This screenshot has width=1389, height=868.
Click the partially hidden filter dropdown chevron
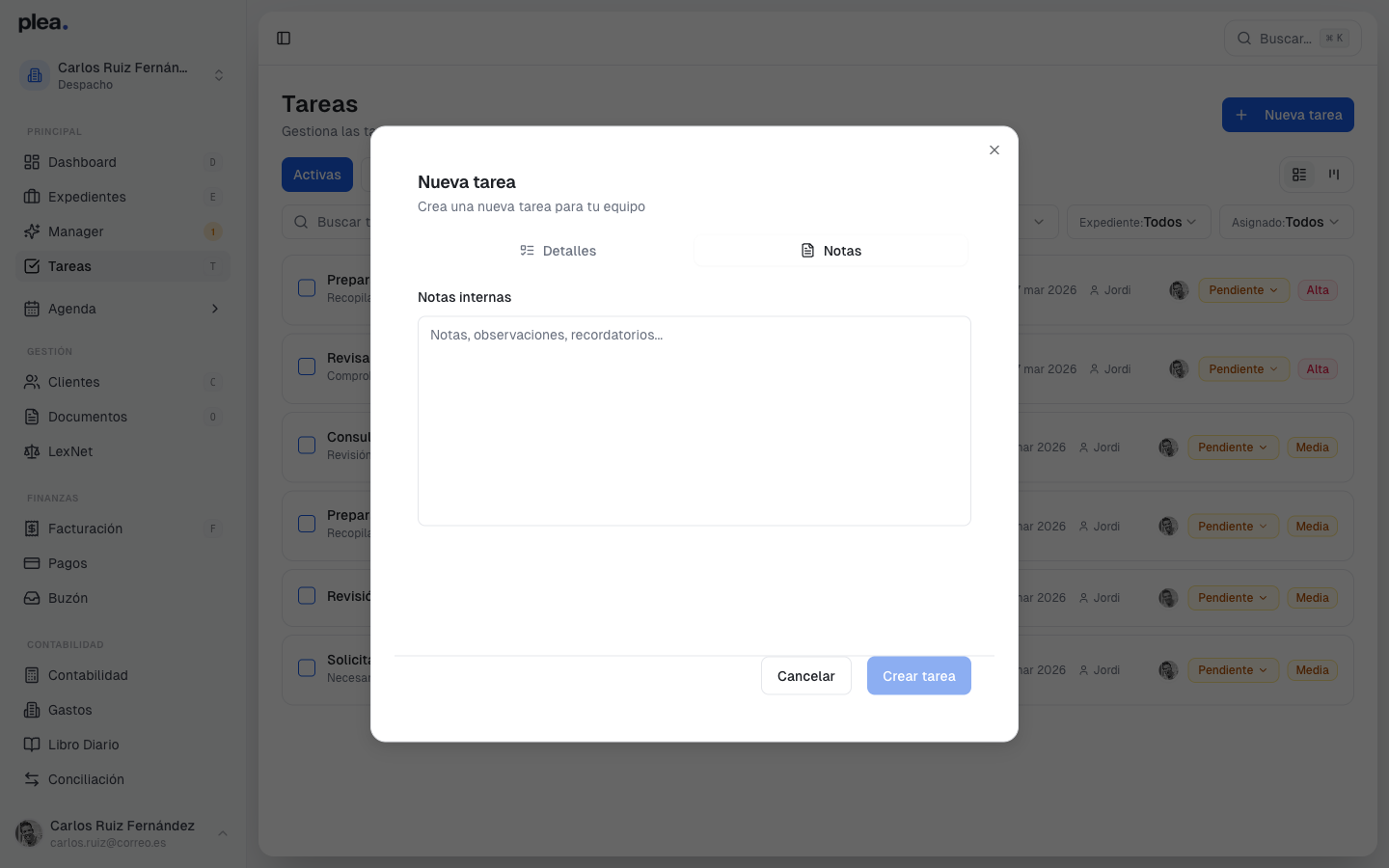(1039, 222)
